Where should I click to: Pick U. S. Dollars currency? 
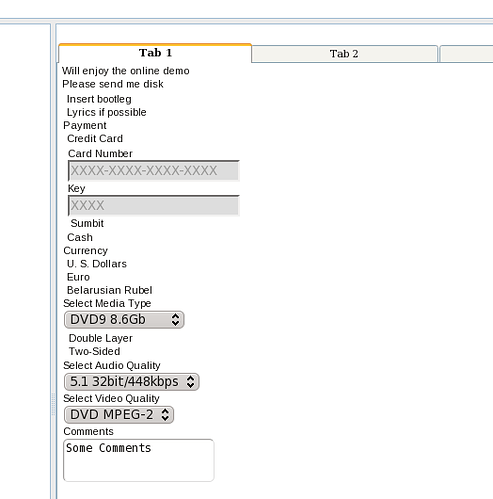coord(97,264)
